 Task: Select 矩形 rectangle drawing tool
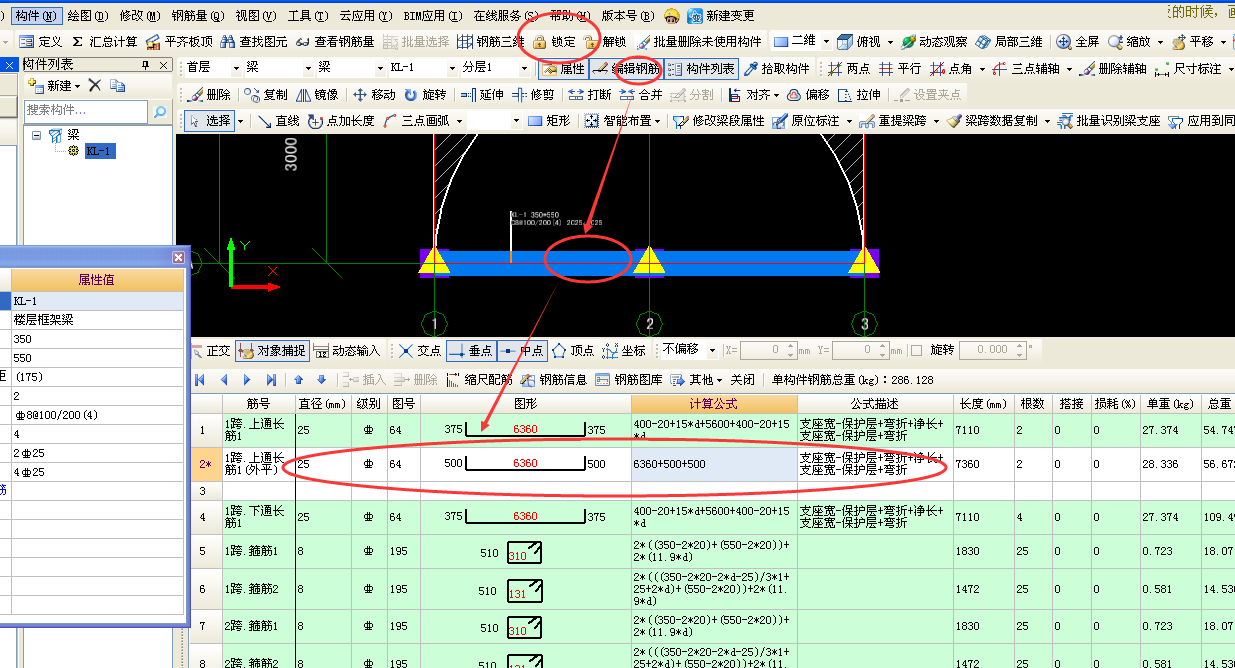pos(549,121)
